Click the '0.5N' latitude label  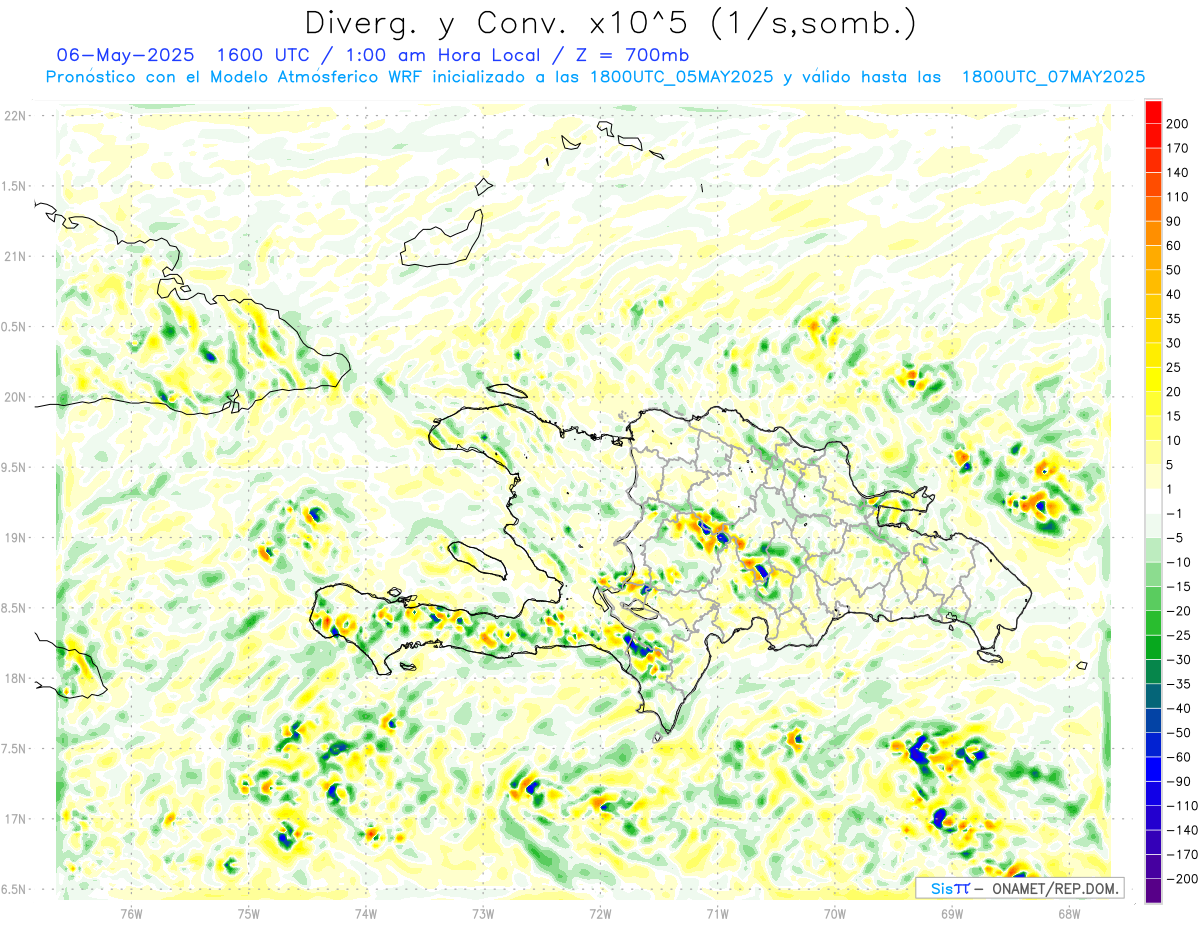[x=14, y=327]
